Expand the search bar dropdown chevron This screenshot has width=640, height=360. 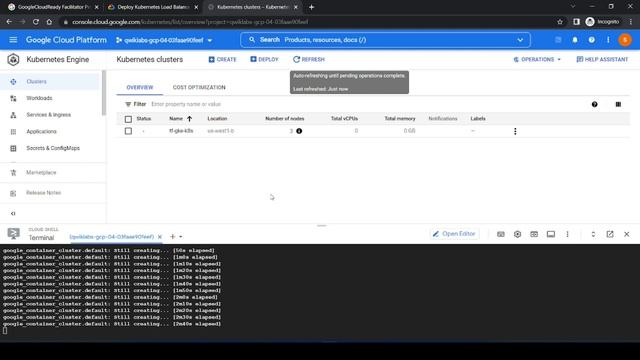(520, 40)
